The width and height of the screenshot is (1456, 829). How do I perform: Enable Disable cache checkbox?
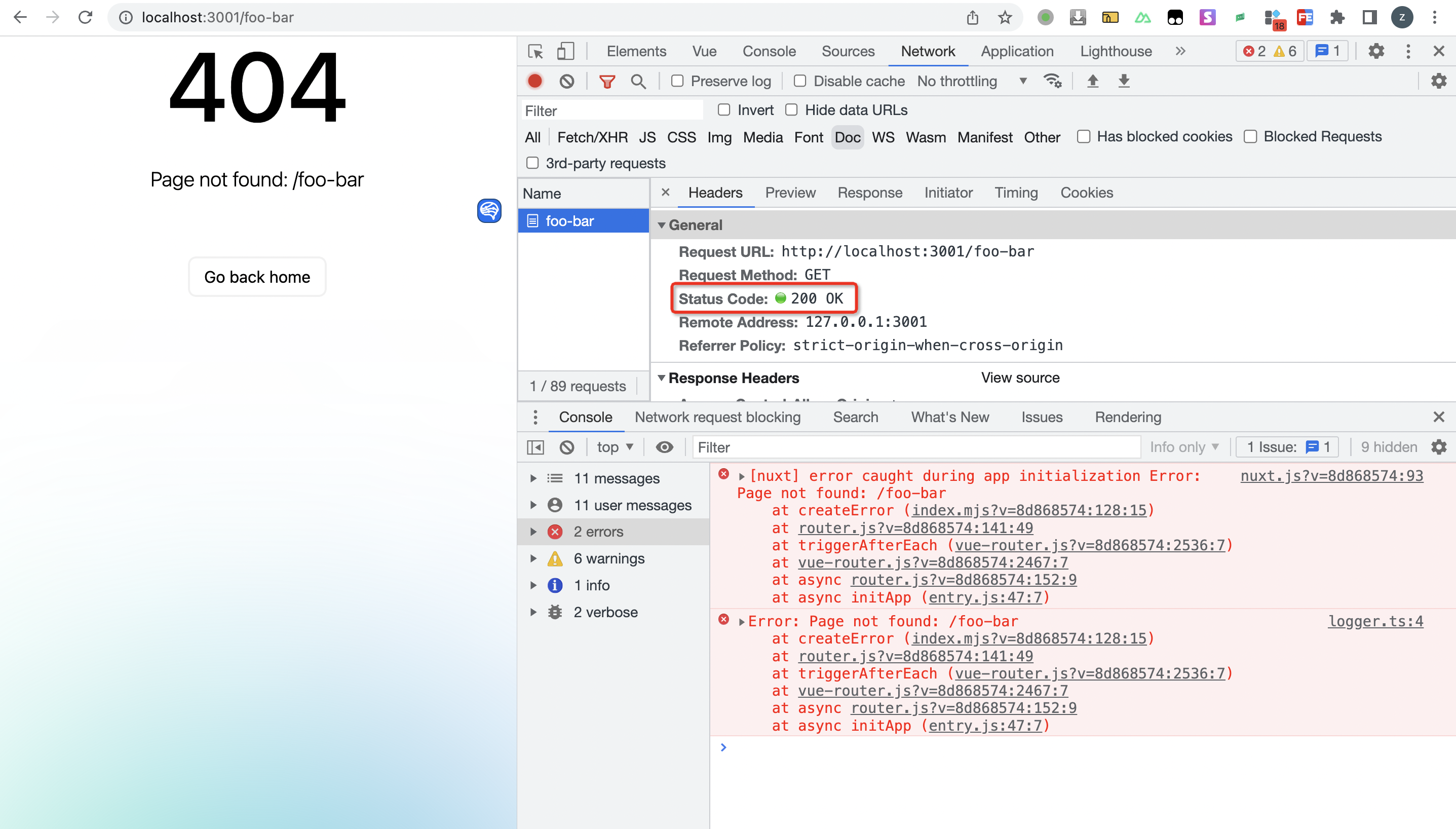(800, 82)
